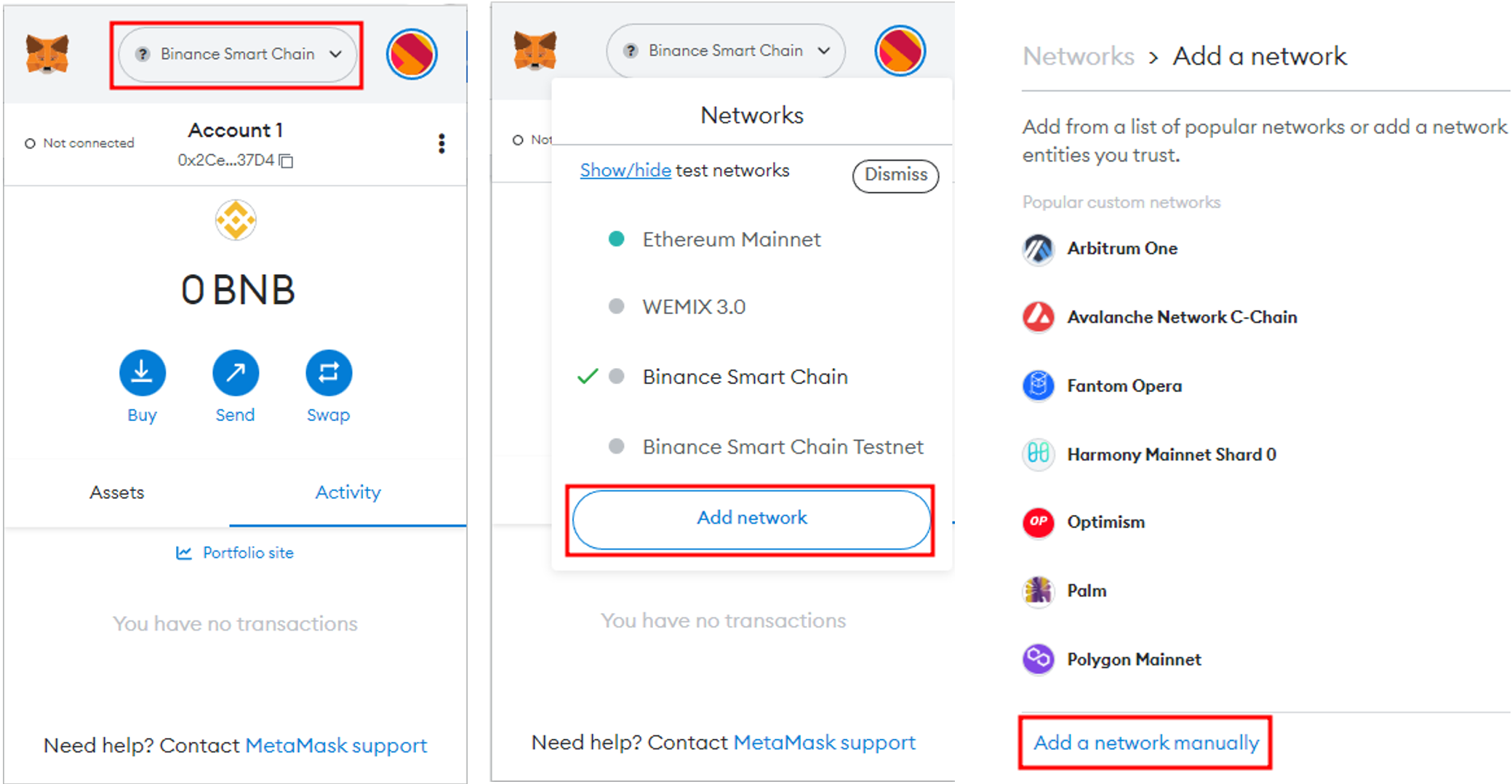Click the Buy download-arrow icon
1512x784 pixels.
click(x=142, y=373)
